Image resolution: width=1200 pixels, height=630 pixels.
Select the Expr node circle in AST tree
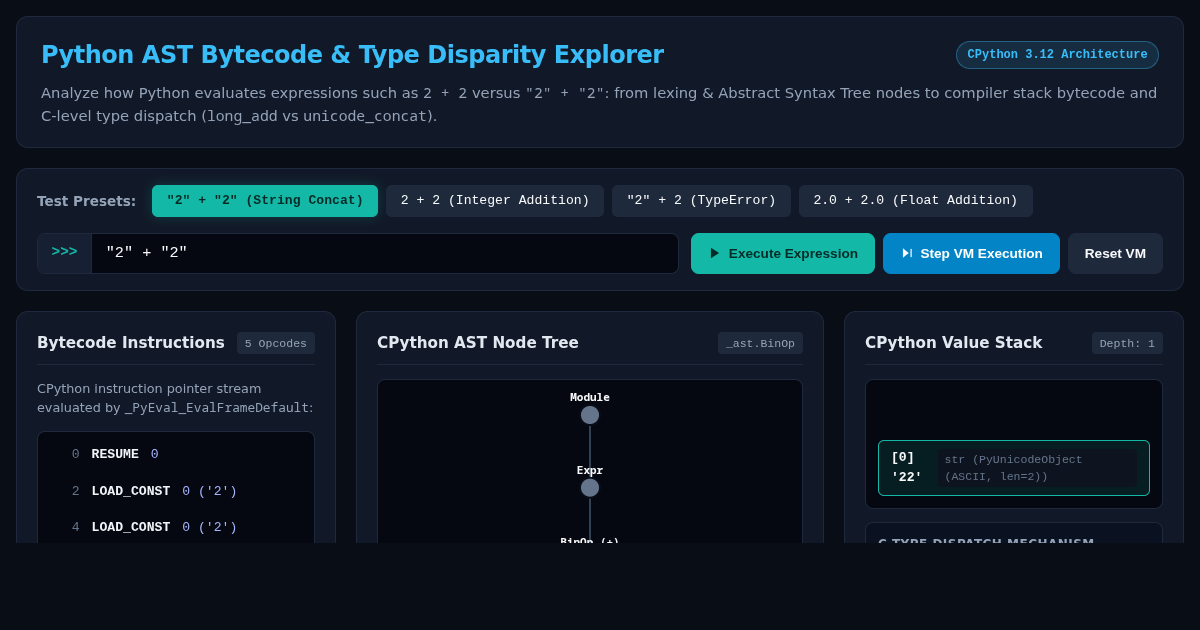[x=590, y=488]
